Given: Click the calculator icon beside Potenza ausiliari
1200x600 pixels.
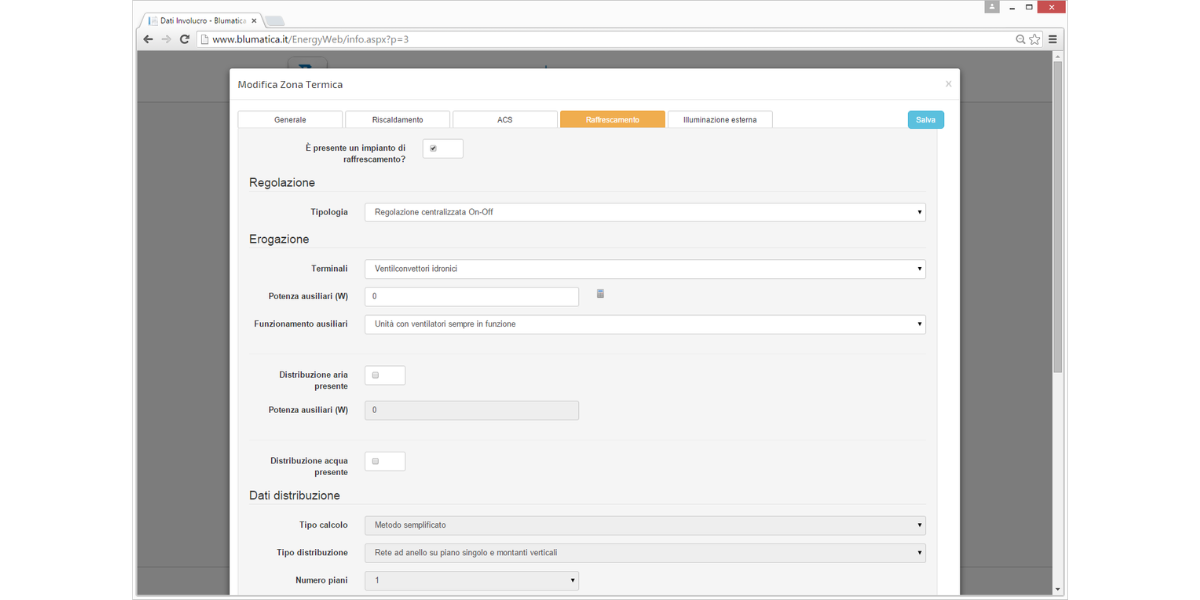Looking at the screenshot, I should pos(600,294).
